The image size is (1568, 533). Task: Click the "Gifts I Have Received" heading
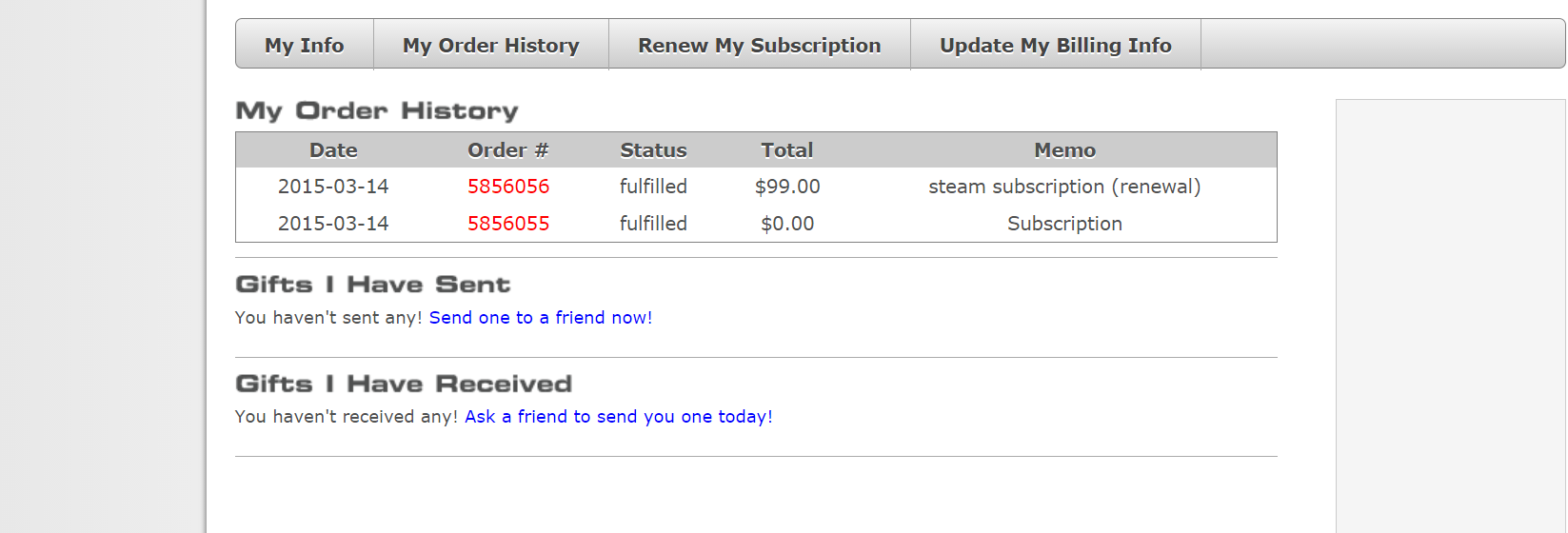pyautogui.click(x=404, y=384)
